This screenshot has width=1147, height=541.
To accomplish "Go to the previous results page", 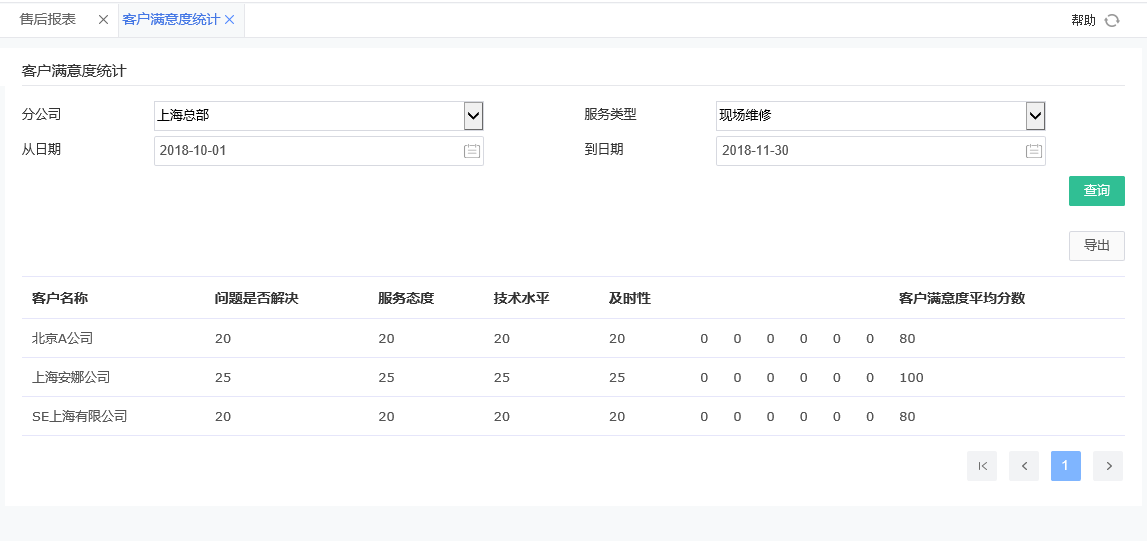I will coord(1024,466).
